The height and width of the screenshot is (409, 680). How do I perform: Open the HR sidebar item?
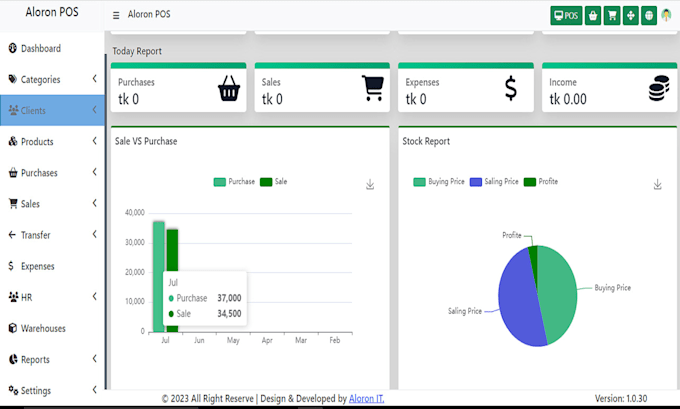point(52,297)
